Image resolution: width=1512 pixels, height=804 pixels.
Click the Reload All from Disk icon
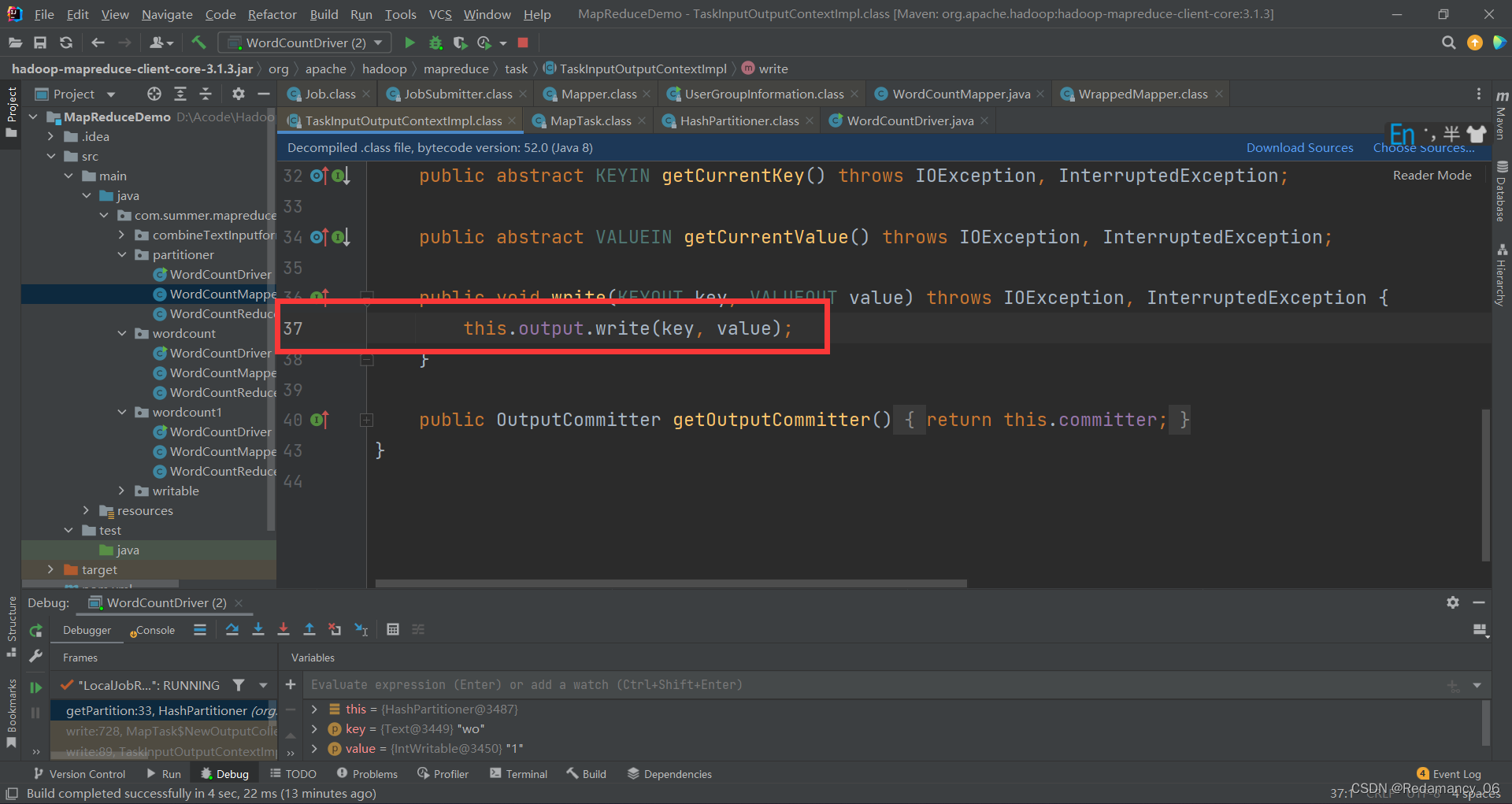pyautogui.click(x=66, y=43)
